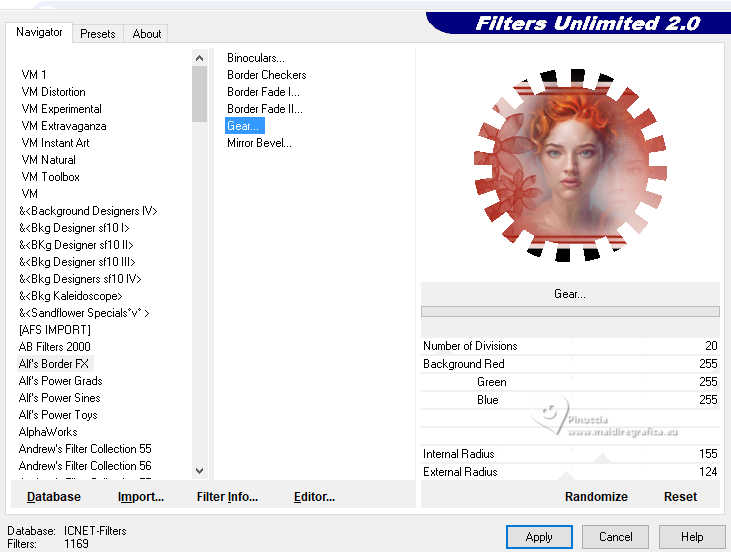Click the 1169 filters count
731x552 pixels.
pos(76,544)
